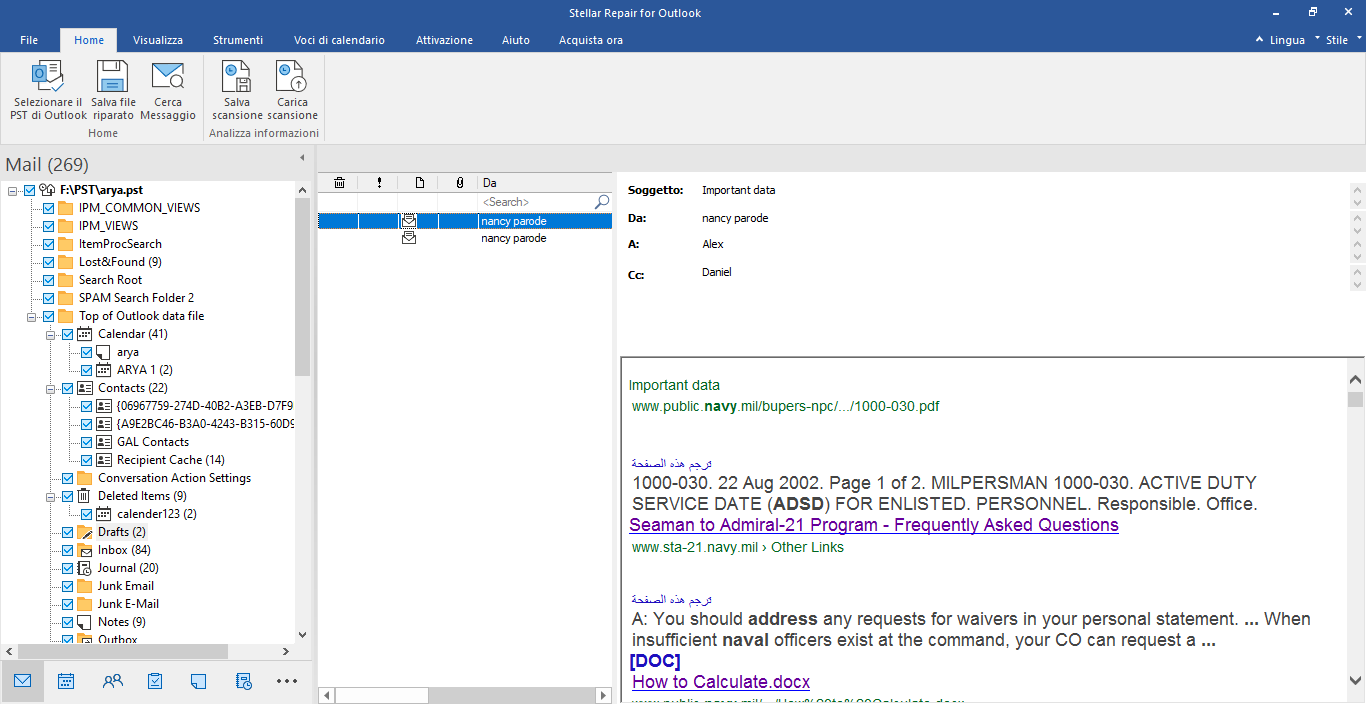Toggle the Calendar (41) checkbox
The image size is (1366, 704).
(x=68, y=334)
